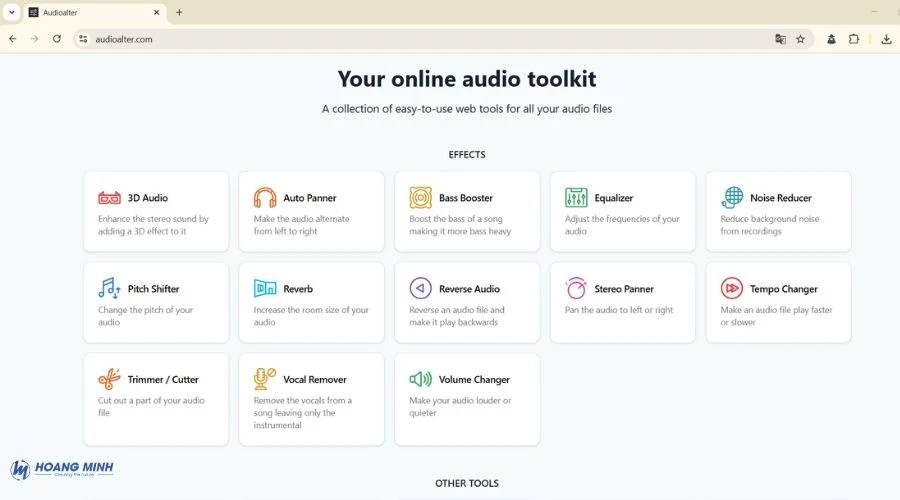Click 'Enhance the stereo sound by' description

click(x=153, y=219)
